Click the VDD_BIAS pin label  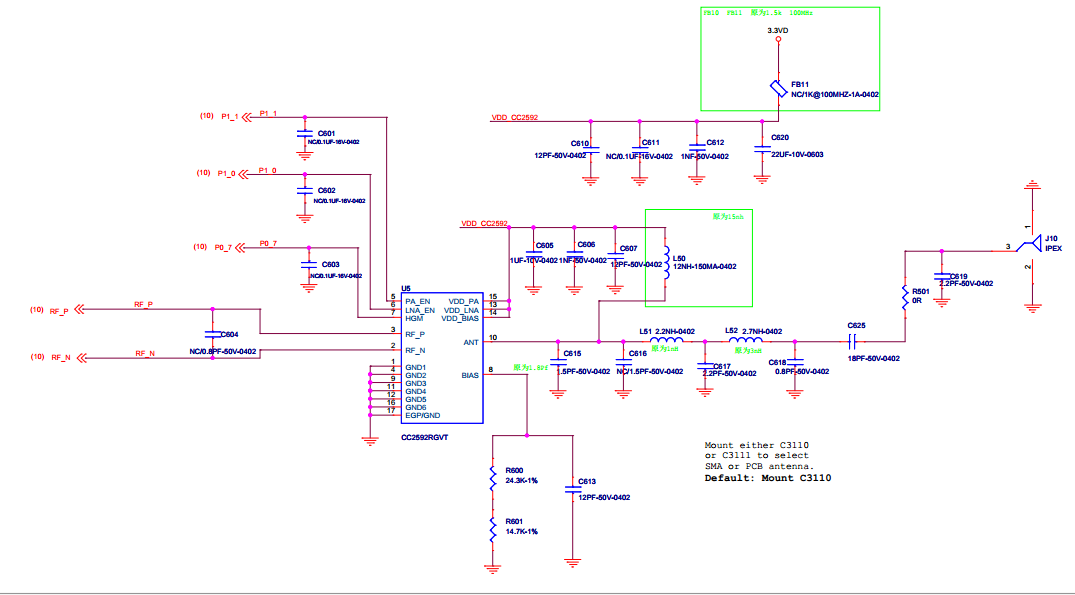[460, 319]
